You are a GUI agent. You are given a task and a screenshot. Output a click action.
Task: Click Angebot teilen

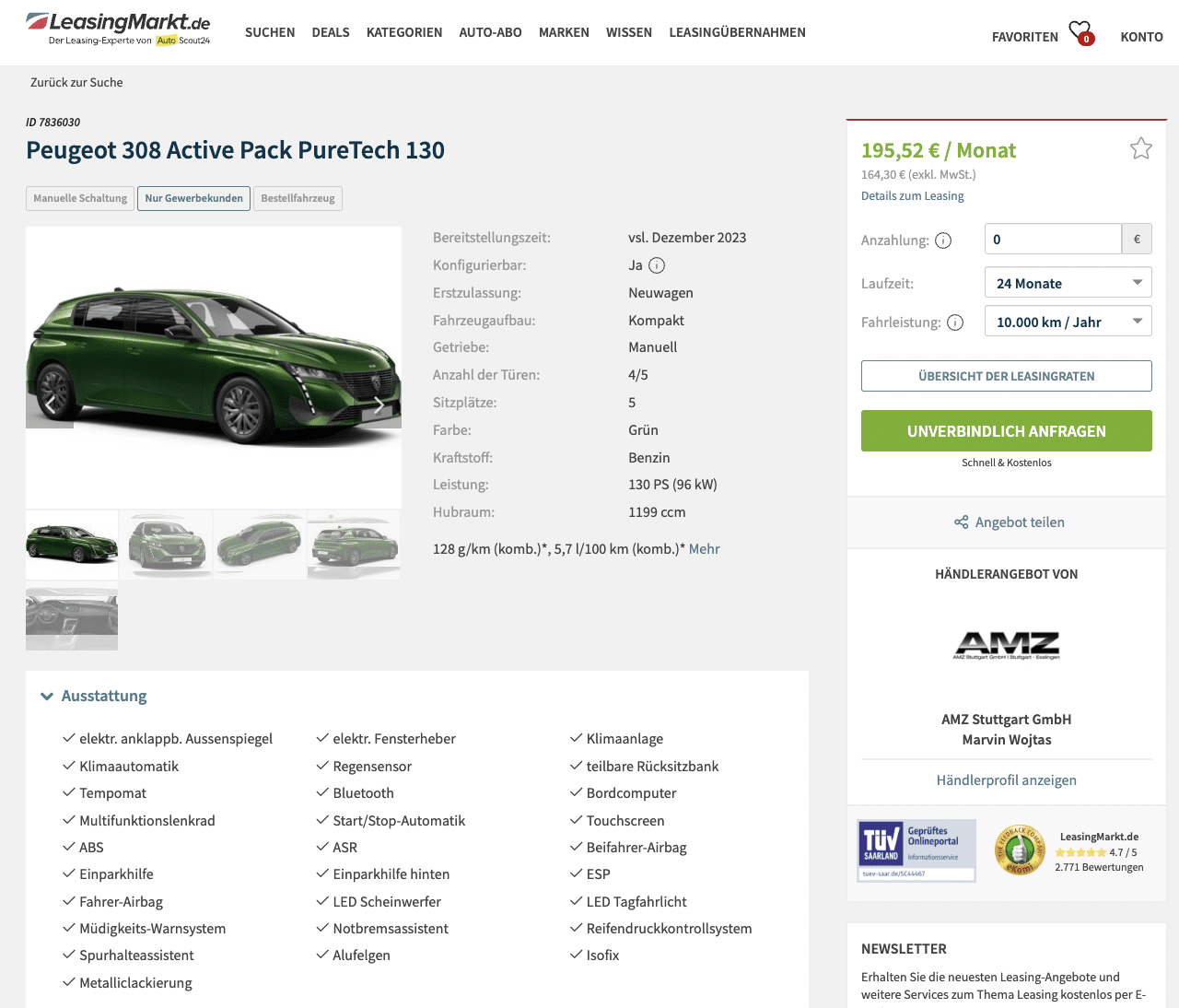pyautogui.click(x=1020, y=522)
